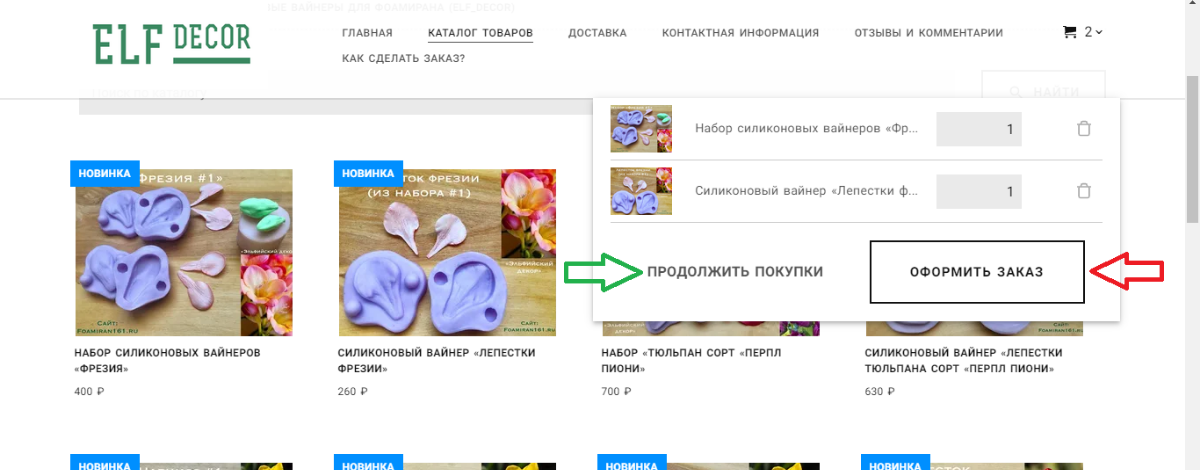Viewport: 1200px width, 470px height.
Task: Click the Оформить заказ button
Action: (x=977, y=272)
